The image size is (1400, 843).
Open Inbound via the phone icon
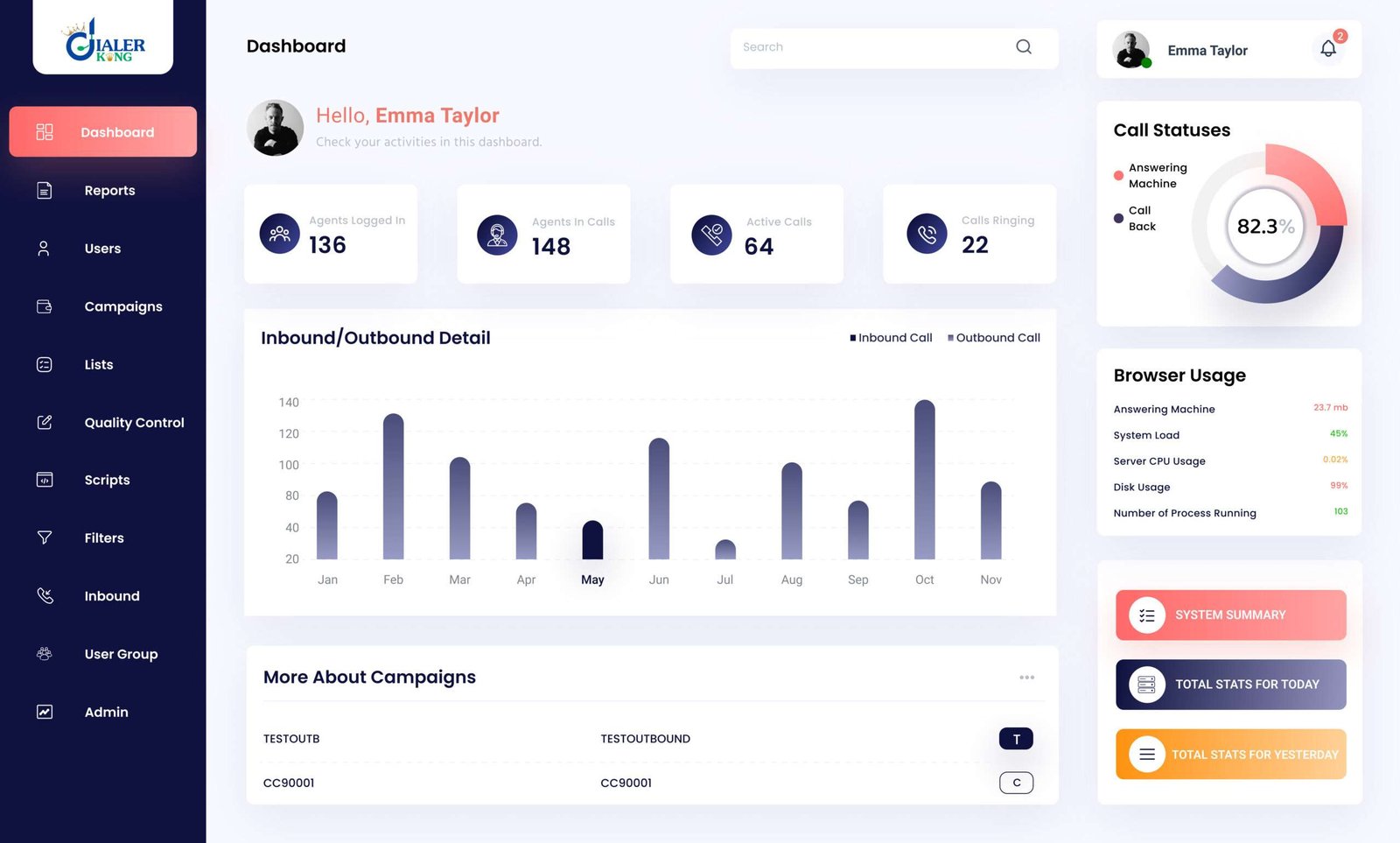pyautogui.click(x=44, y=595)
